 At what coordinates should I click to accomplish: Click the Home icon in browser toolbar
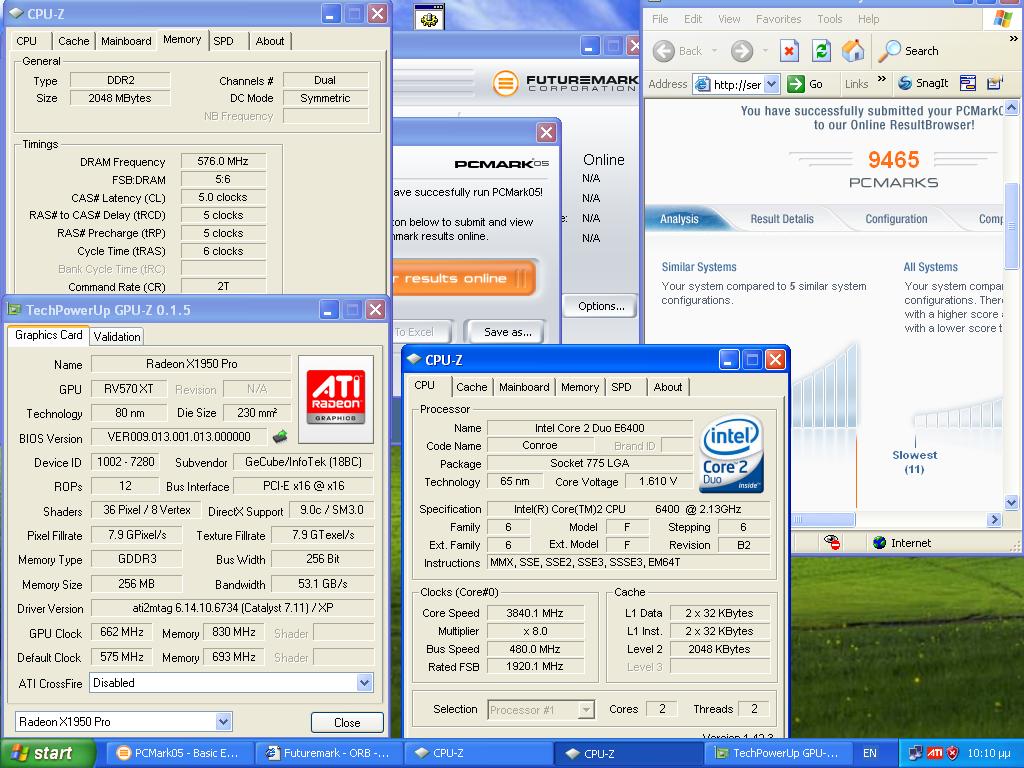point(853,51)
